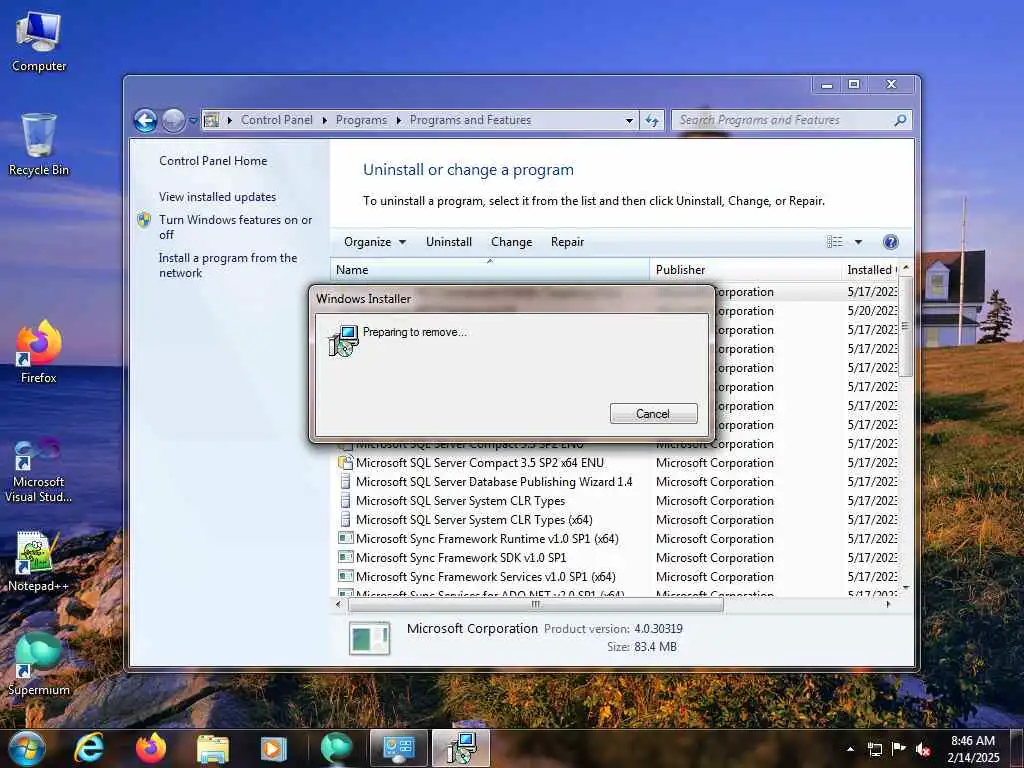Viewport: 1024px width, 768px height.
Task: Sort by the Name column header
Action: [x=490, y=270]
